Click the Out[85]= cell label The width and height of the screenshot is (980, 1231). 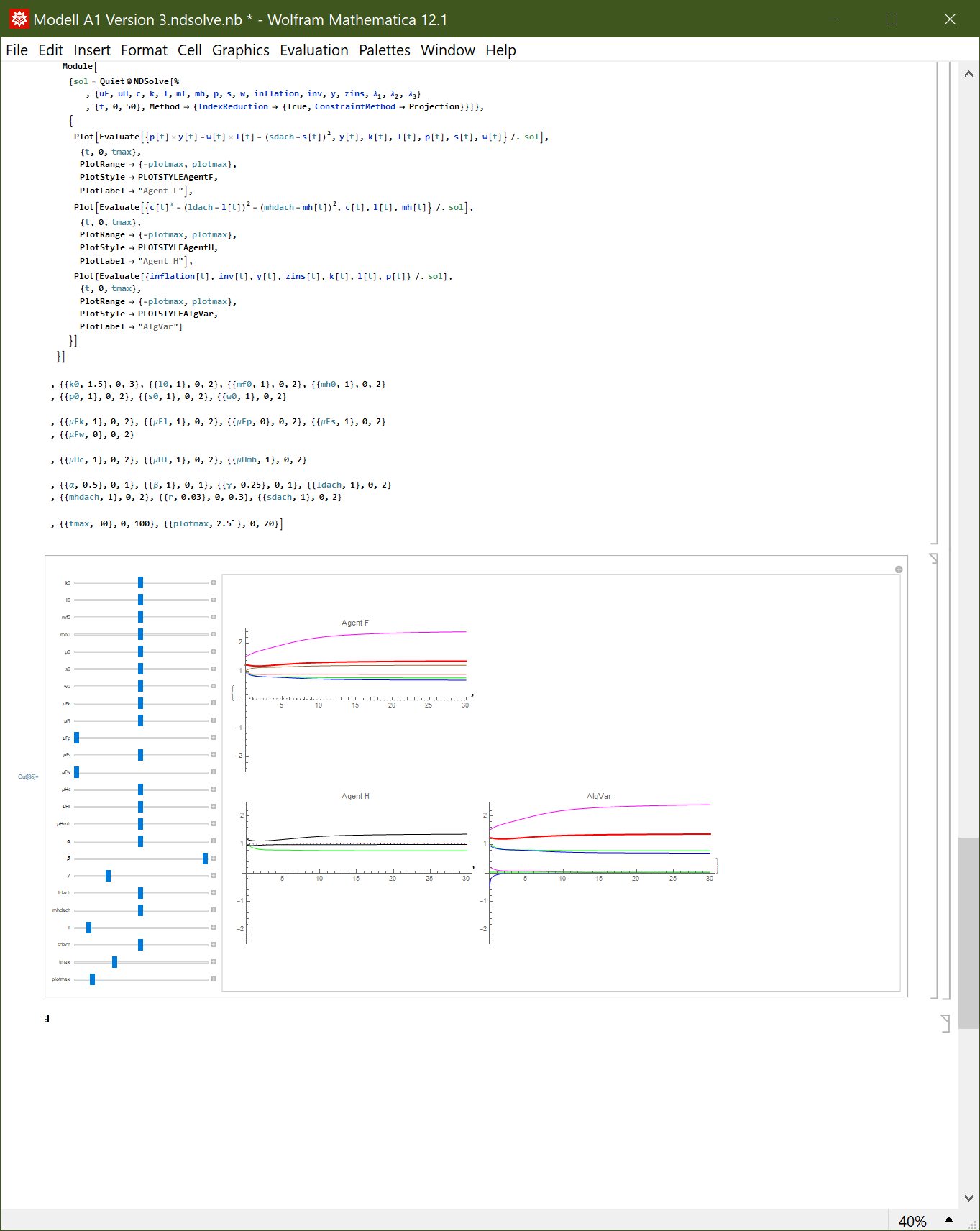coord(28,777)
